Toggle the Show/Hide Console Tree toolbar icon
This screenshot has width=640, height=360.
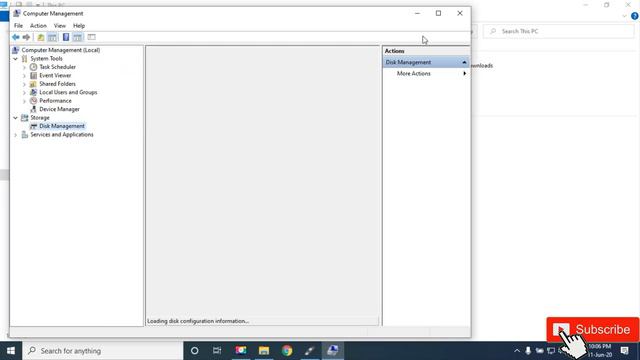[52, 37]
